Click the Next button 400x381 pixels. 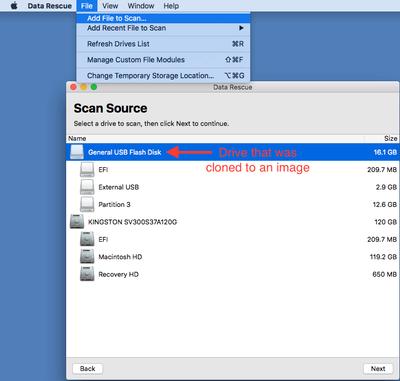(x=378, y=368)
